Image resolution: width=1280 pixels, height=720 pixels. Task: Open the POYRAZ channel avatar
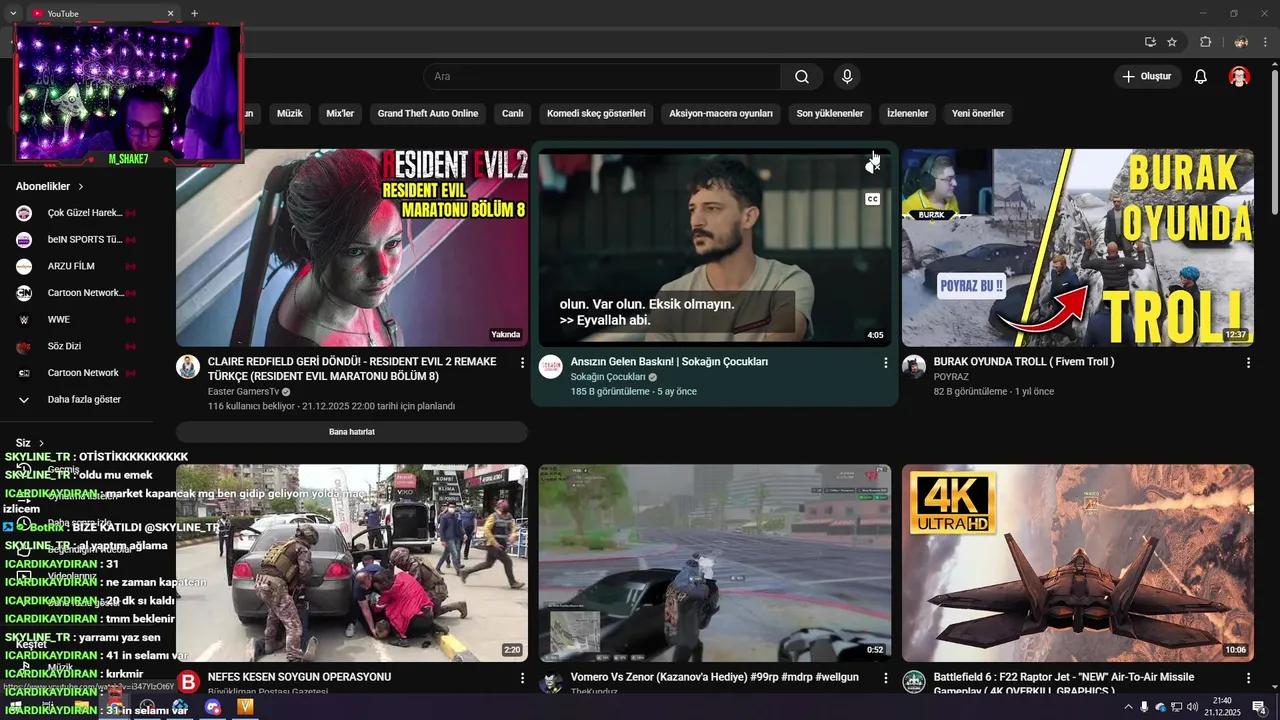(914, 366)
